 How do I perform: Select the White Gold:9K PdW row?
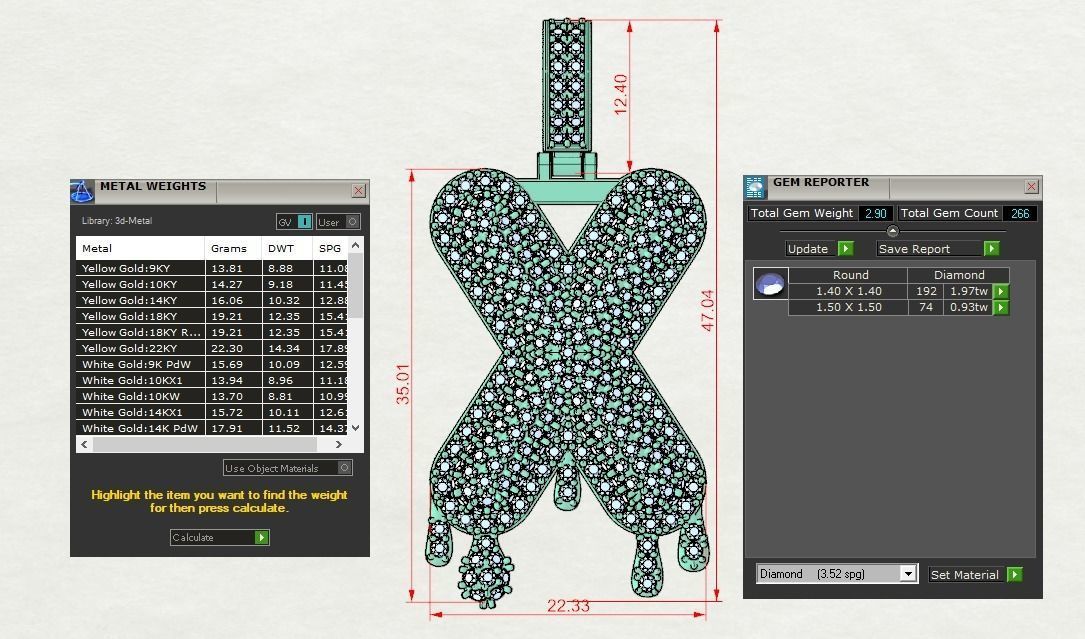click(212, 364)
